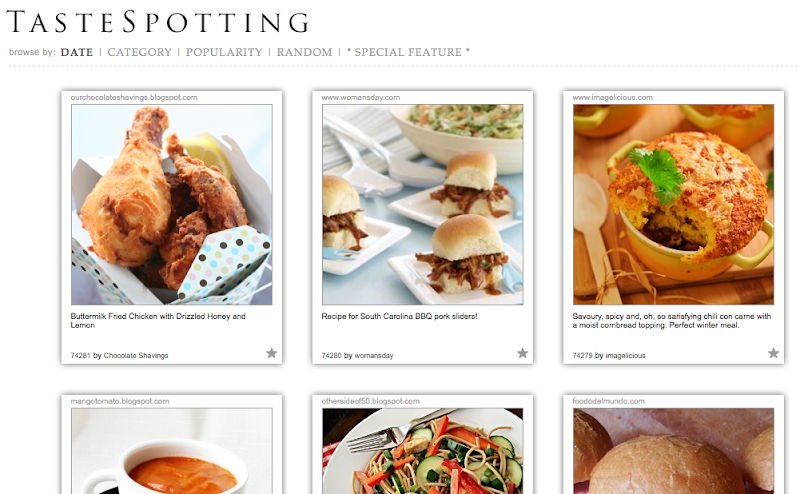Visit www.womansday.com source link
This screenshot has width=800, height=494.
(x=361, y=97)
